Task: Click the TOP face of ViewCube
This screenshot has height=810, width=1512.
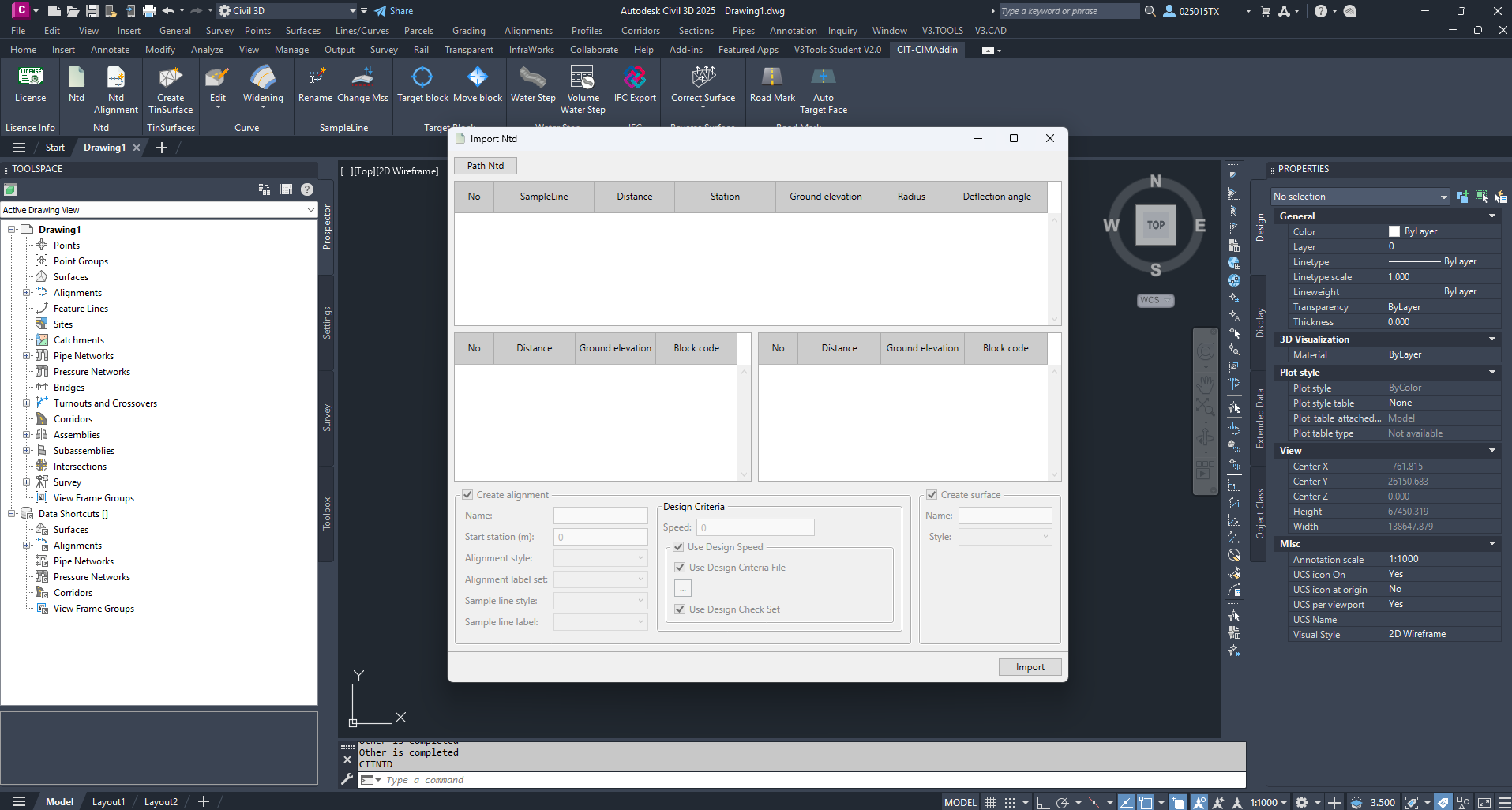Action: point(1156,225)
